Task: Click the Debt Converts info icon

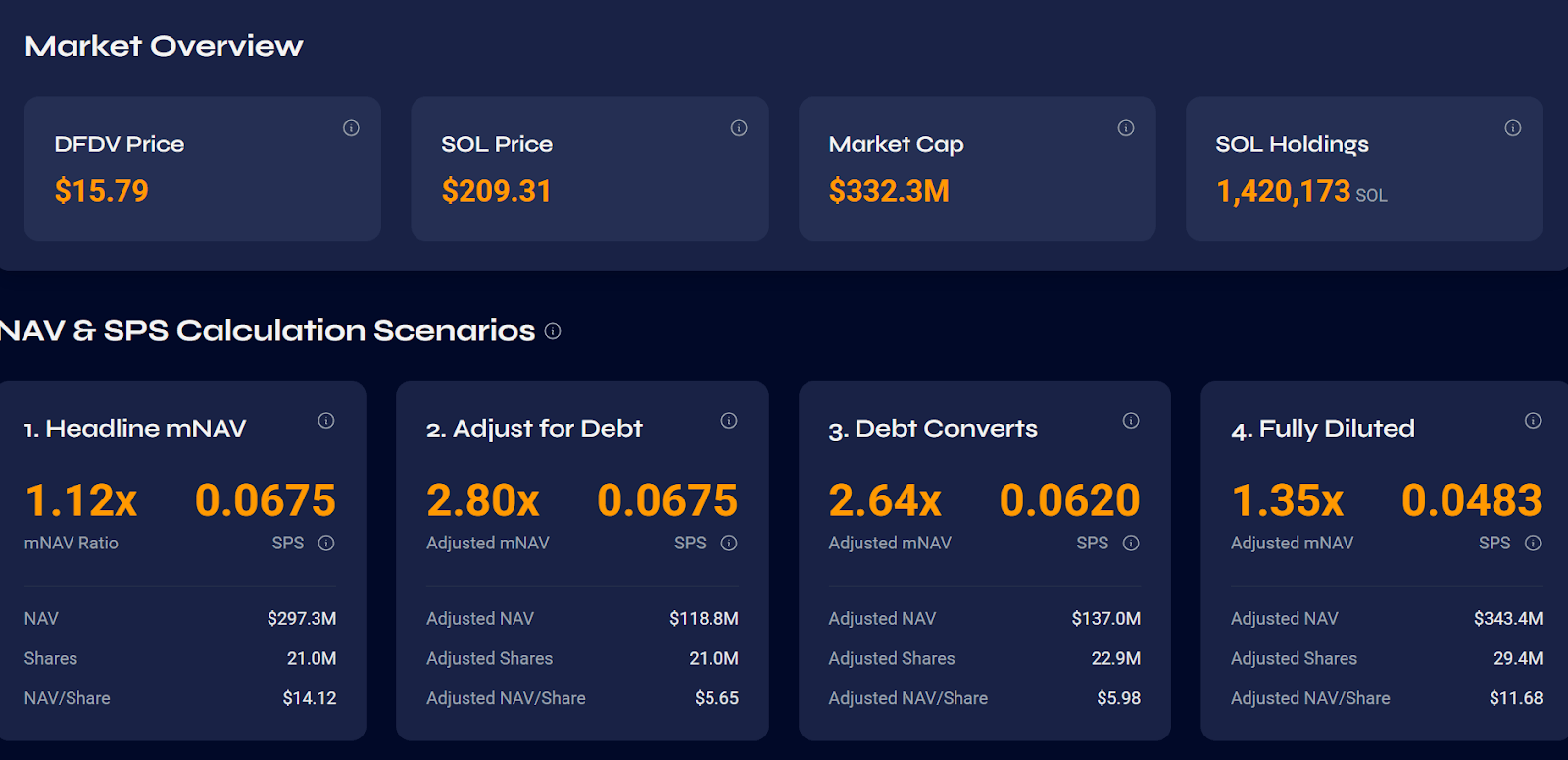Action: pos(1130,420)
